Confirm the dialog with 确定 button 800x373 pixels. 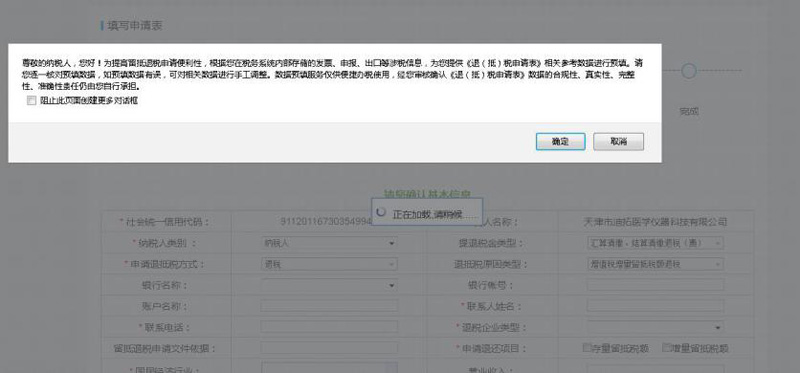click(560, 141)
